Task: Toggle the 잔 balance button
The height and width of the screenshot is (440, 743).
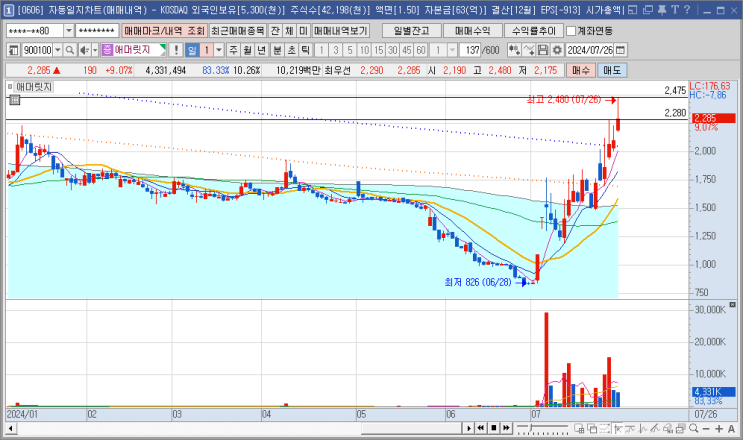Action: 275,31
